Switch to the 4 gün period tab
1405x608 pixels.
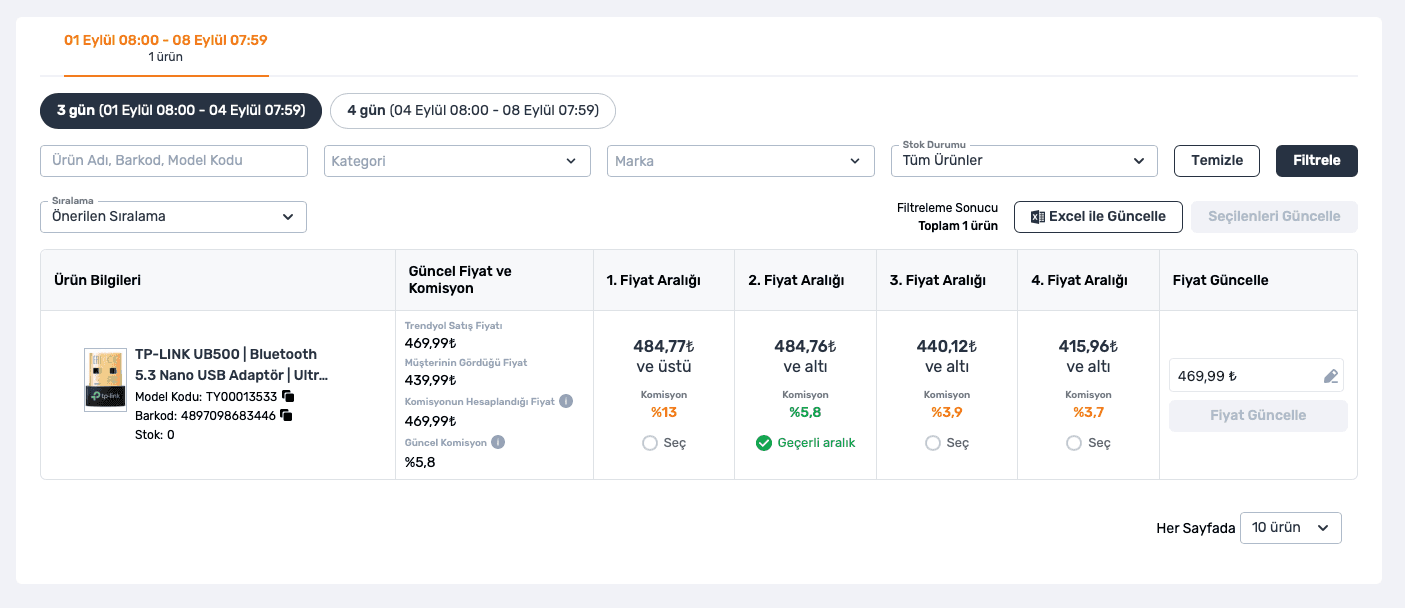[x=473, y=111]
